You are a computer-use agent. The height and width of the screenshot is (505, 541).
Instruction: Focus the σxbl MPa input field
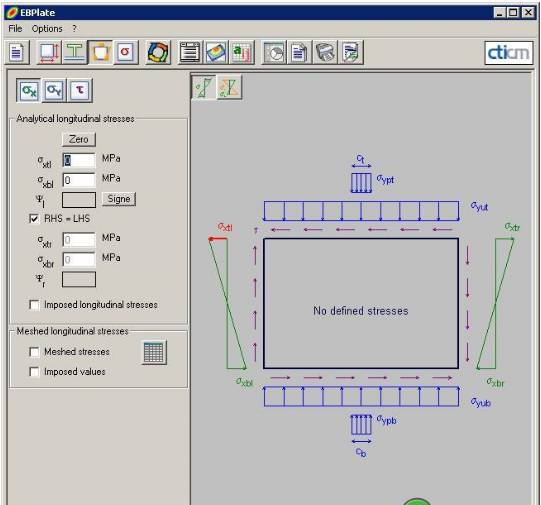point(79,180)
